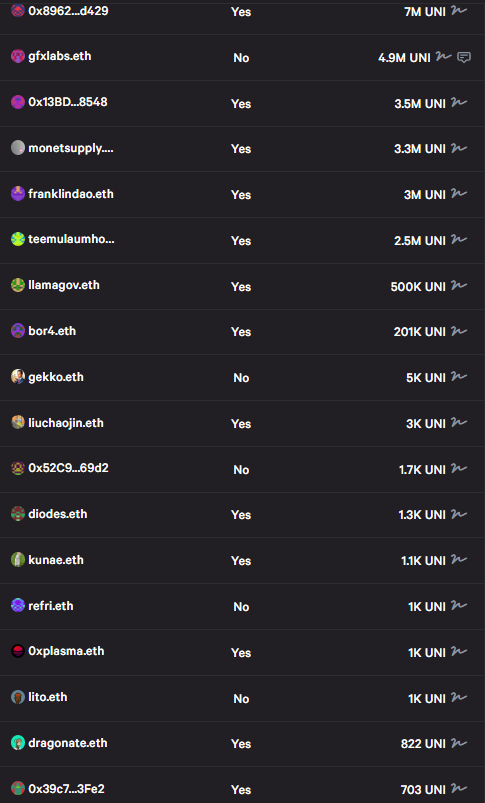This screenshot has height=803, width=485.
Task: Select the refri.eth voter row
Action: coord(242,606)
